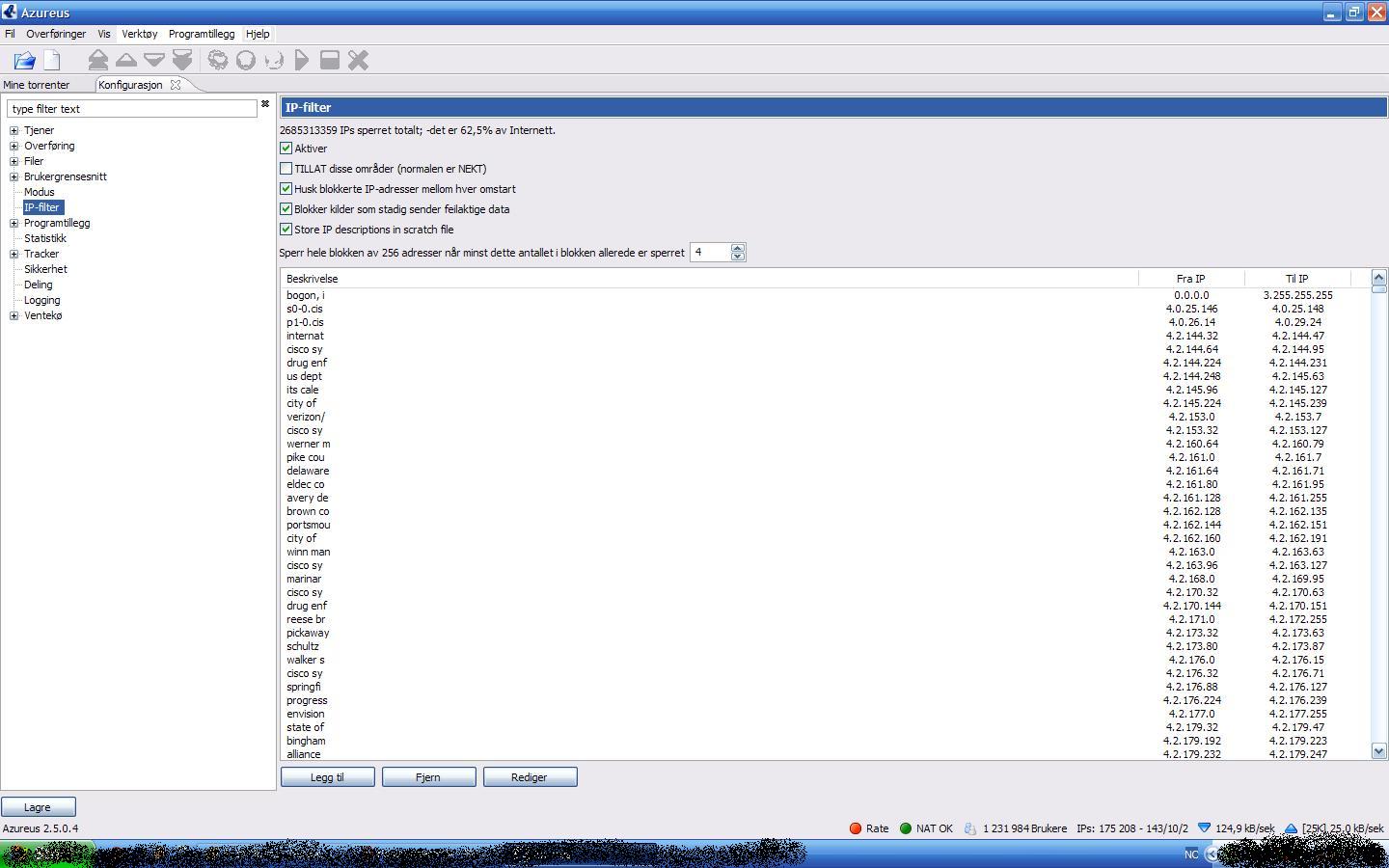Expand the Programtillegg tree node
The image size is (1389, 868).
(14, 223)
